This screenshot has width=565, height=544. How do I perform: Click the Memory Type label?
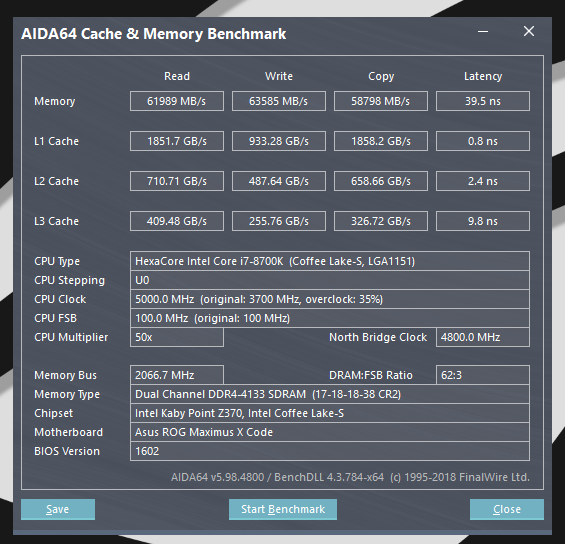[x=67, y=395]
